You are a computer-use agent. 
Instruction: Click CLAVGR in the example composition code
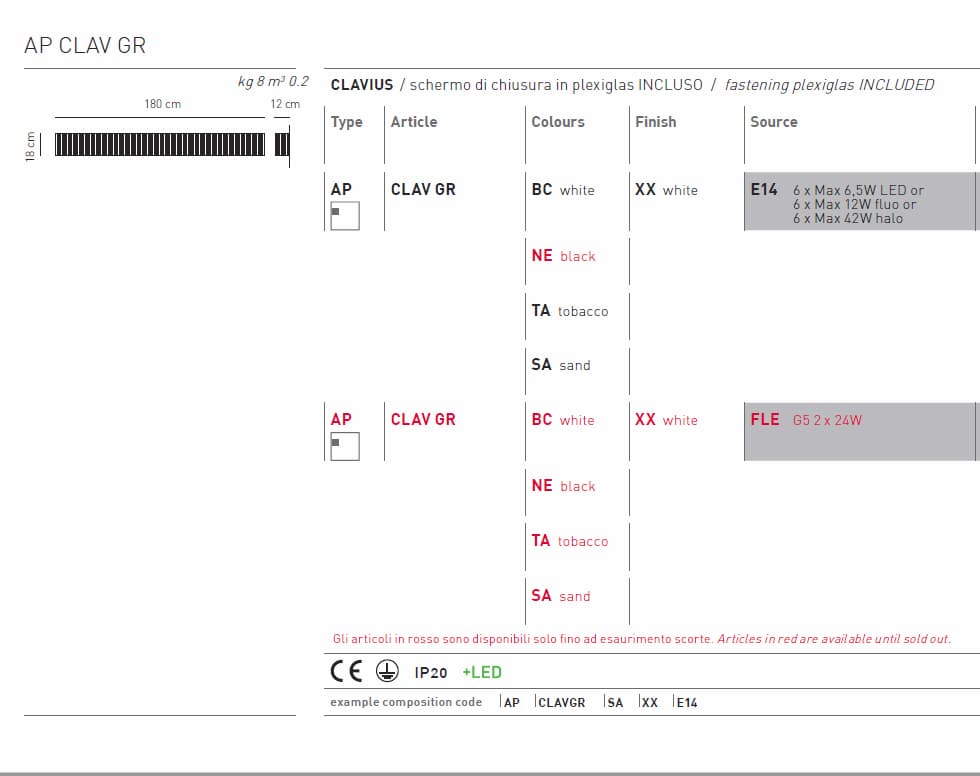[561, 703]
